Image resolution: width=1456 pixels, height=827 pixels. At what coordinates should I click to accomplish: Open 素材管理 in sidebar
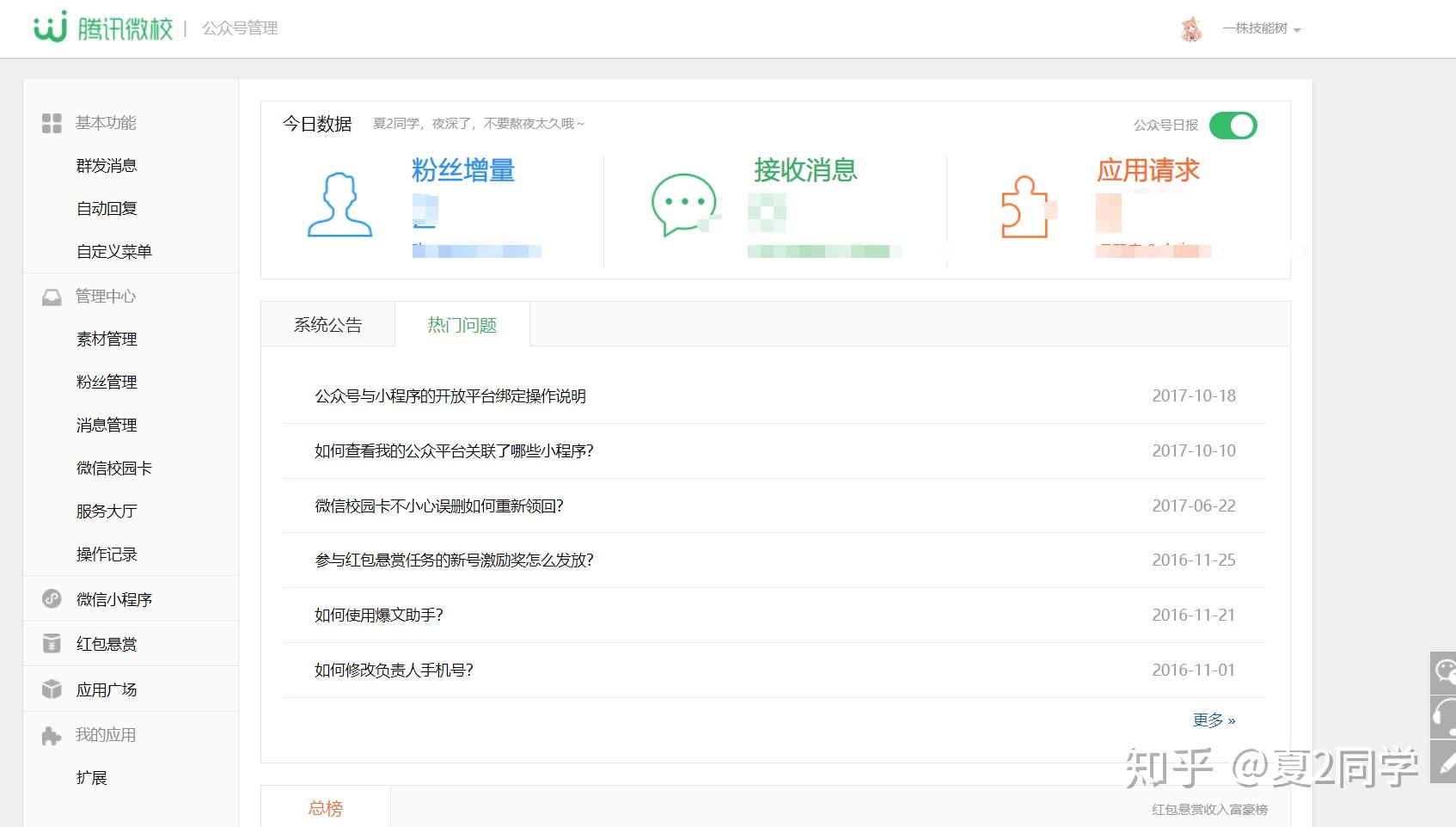click(x=107, y=339)
